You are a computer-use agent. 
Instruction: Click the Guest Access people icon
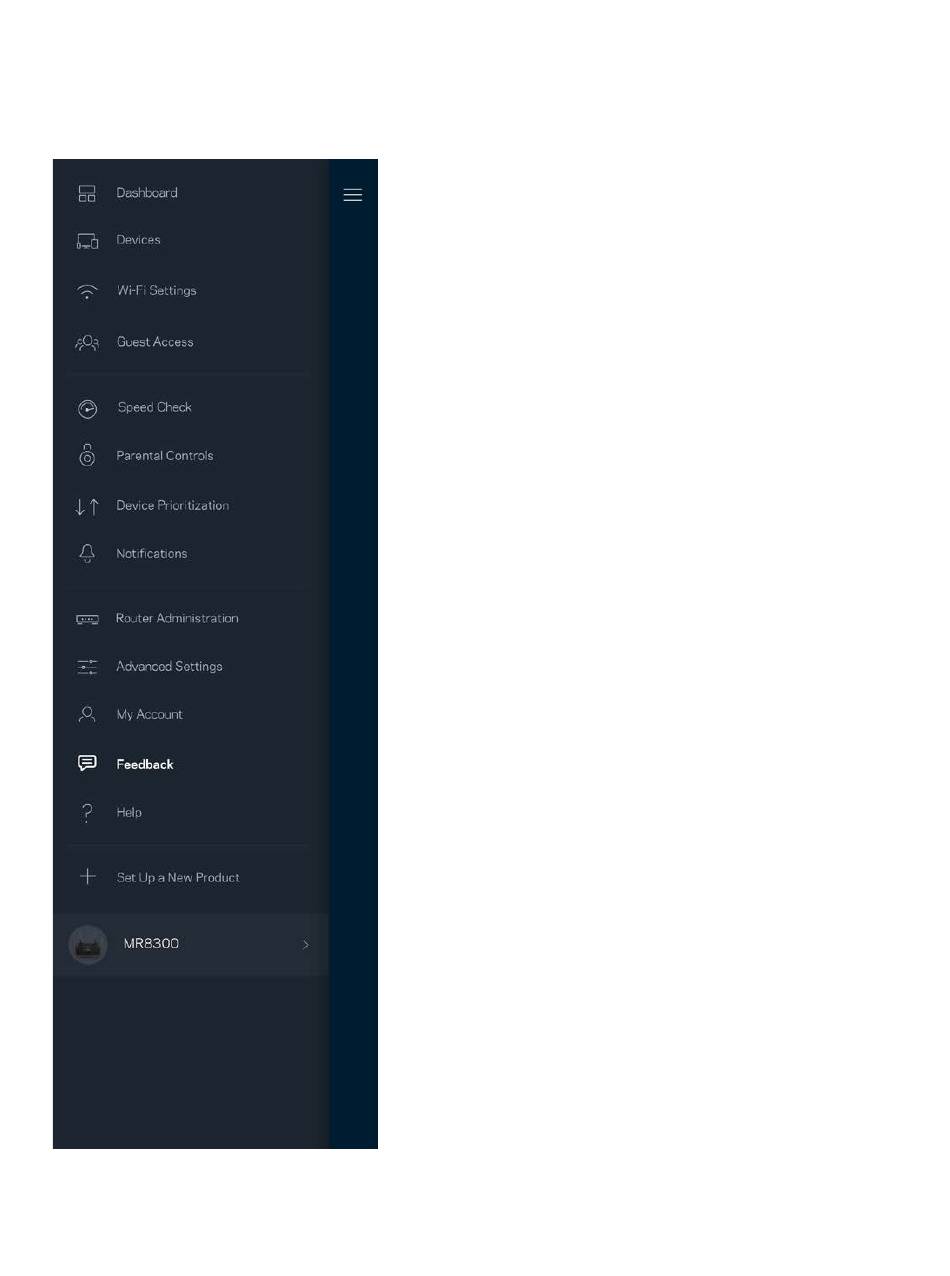87,343
